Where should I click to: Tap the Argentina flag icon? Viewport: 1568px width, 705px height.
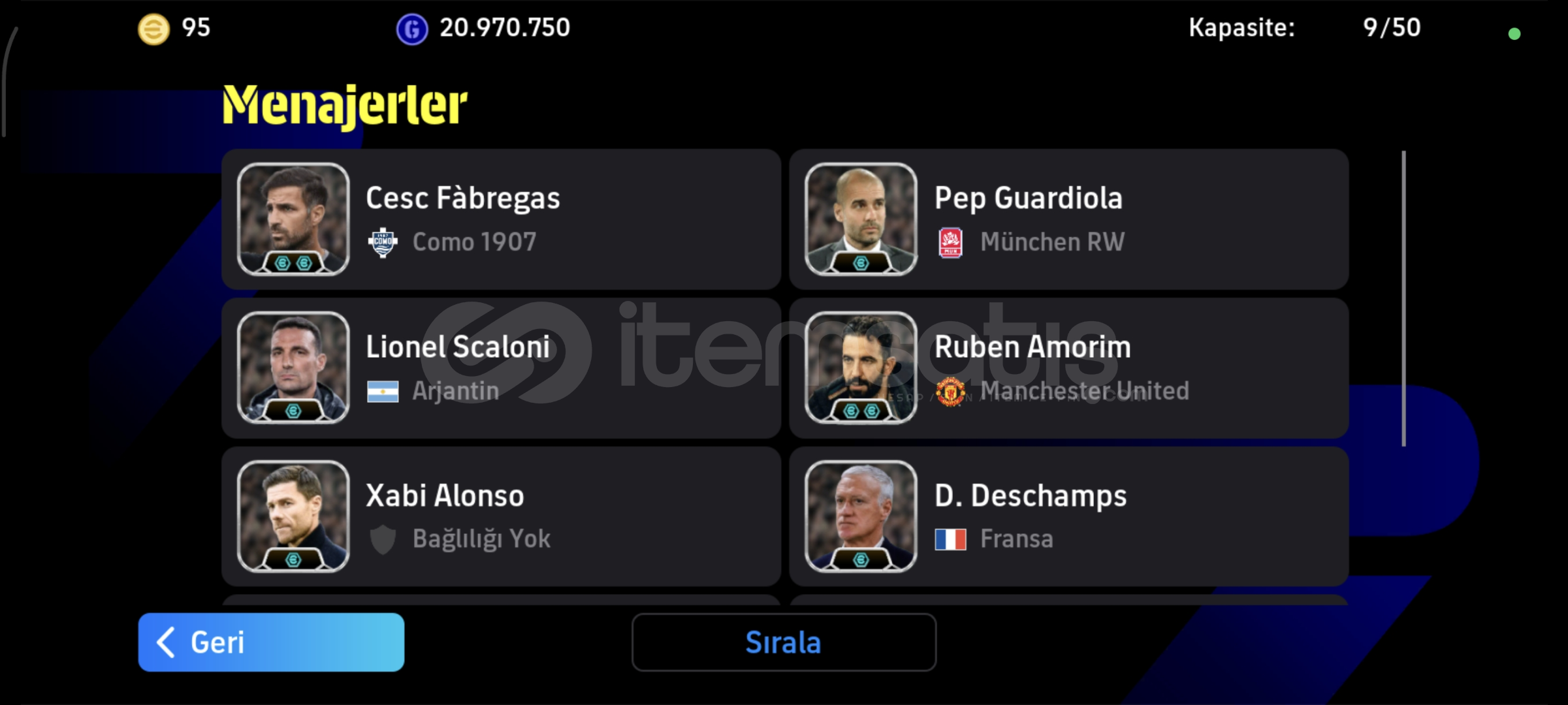pos(383,392)
